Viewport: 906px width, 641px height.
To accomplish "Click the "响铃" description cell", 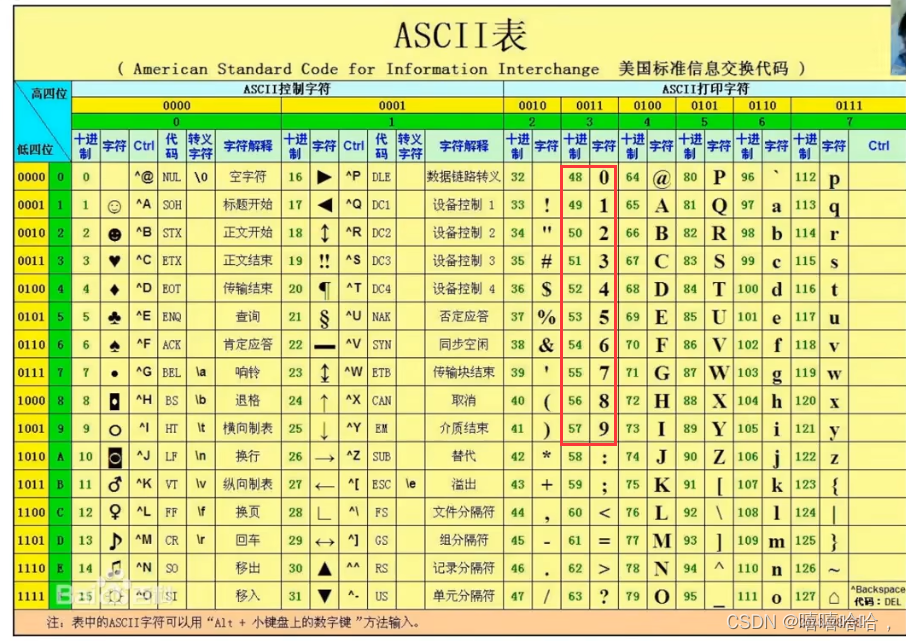I will [248, 373].
